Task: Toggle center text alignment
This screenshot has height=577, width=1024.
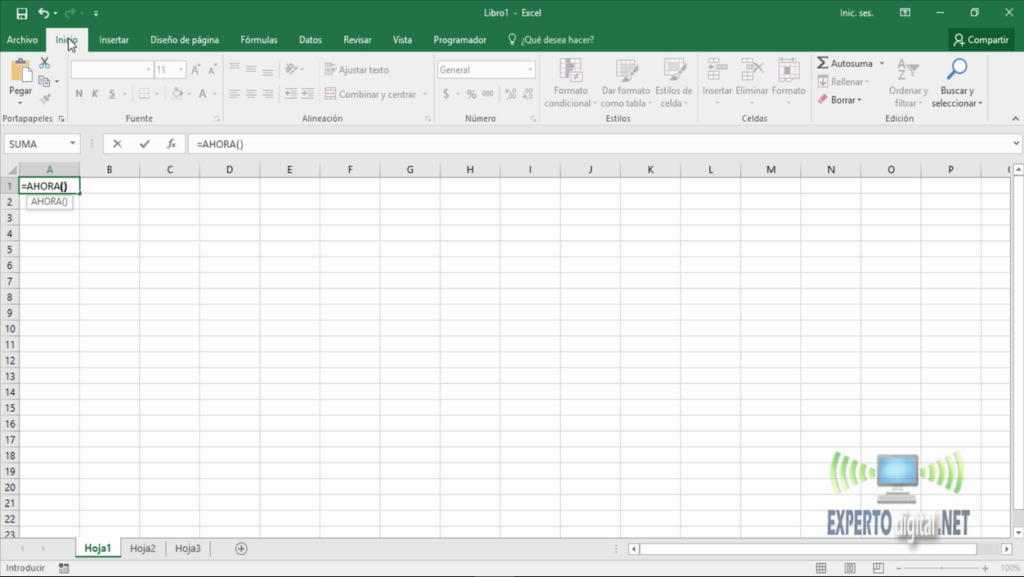Action: coord(249,93)
